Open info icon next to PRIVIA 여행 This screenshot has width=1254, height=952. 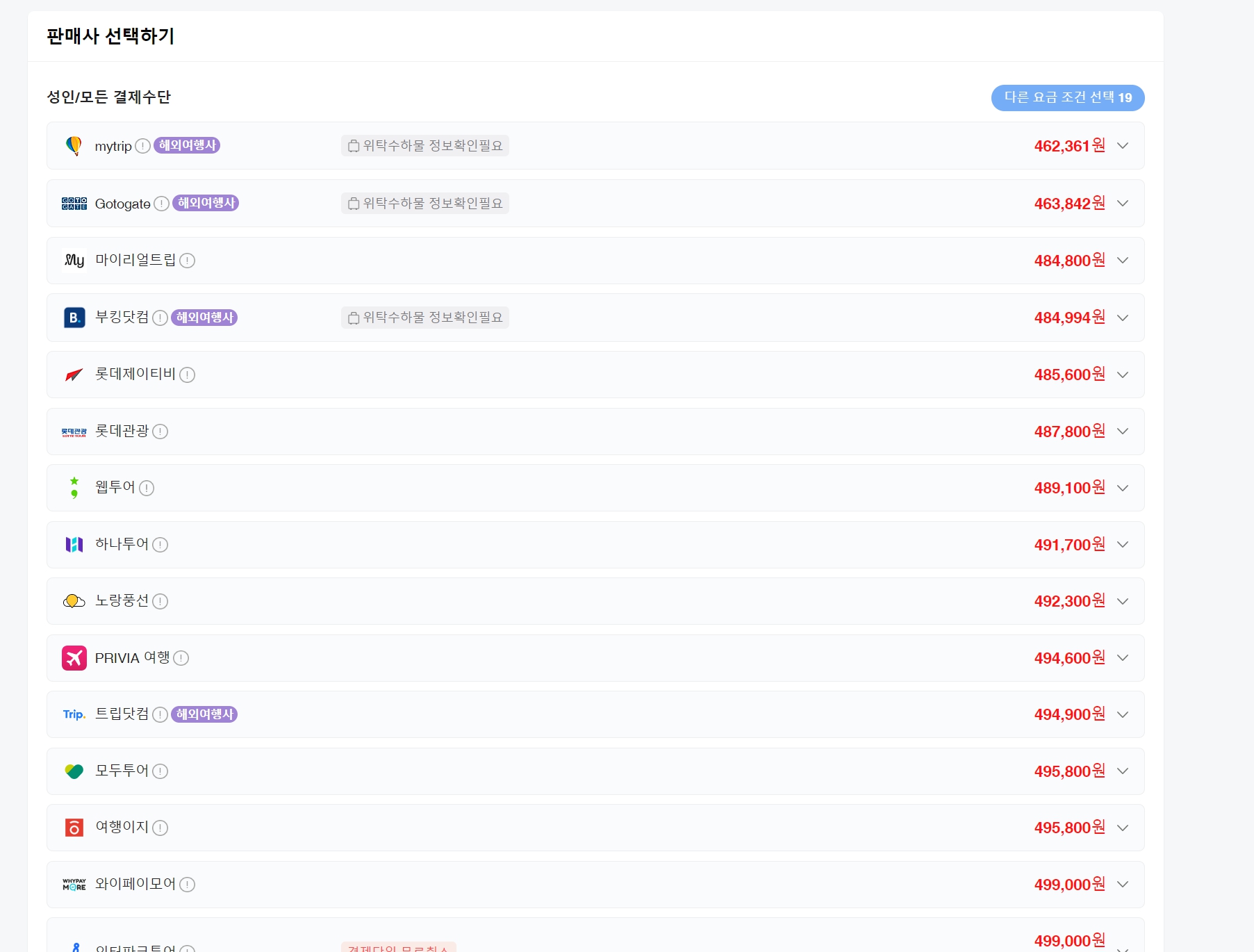click(181, 658)
